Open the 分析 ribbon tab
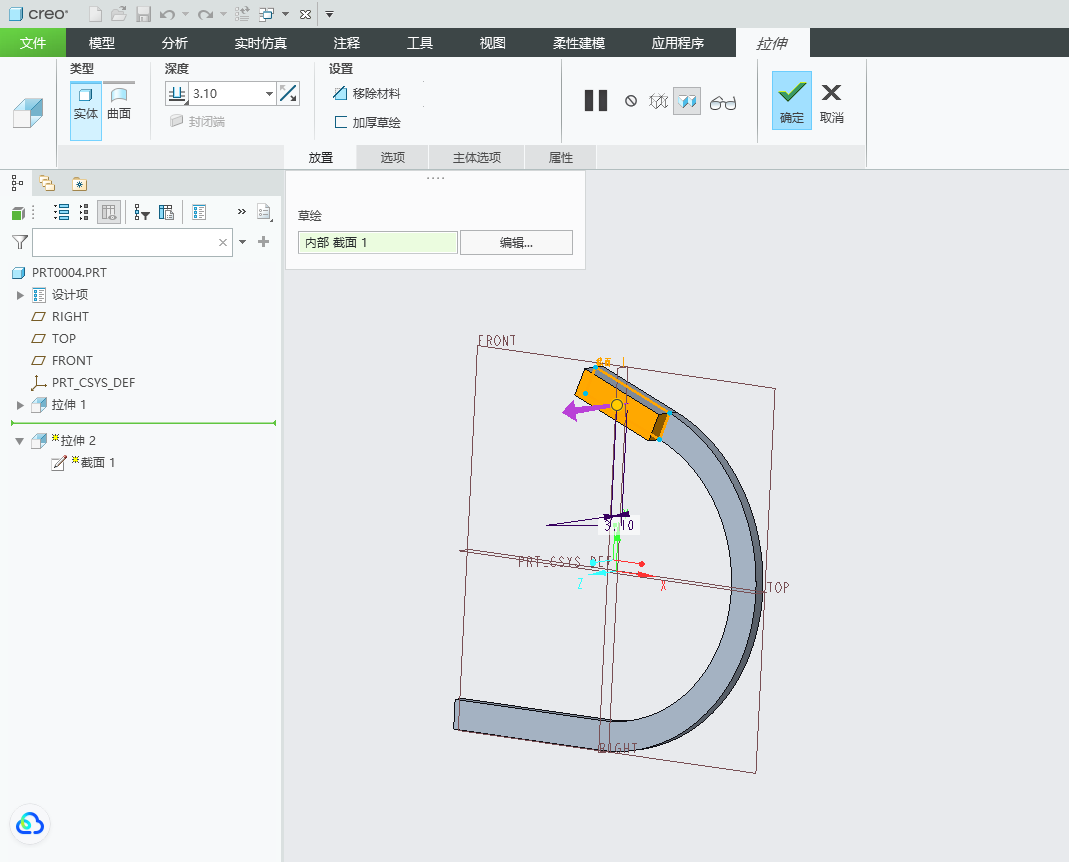 (x=175, y=43)
